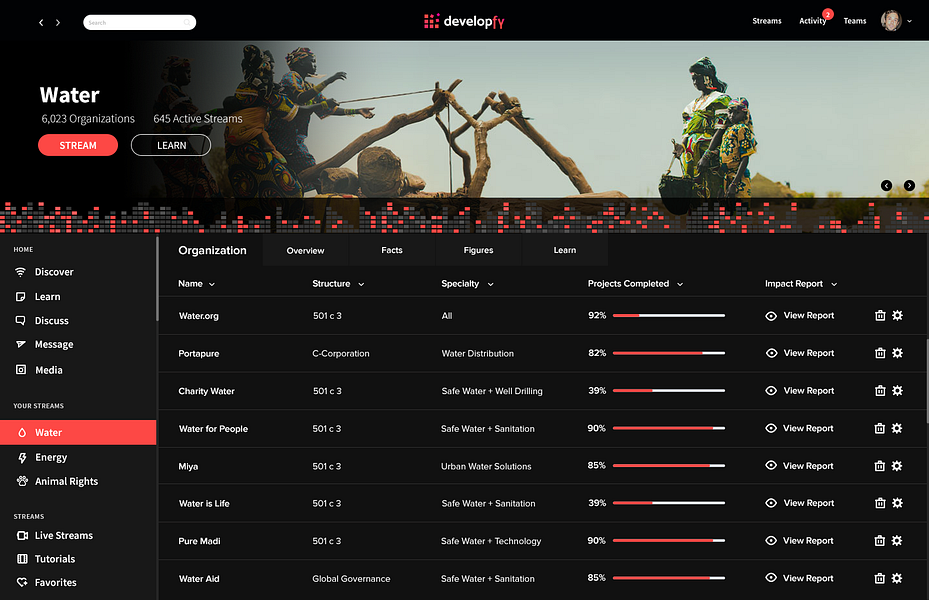
Task: Open gear settings for Portapure
Action: [897, 353]
